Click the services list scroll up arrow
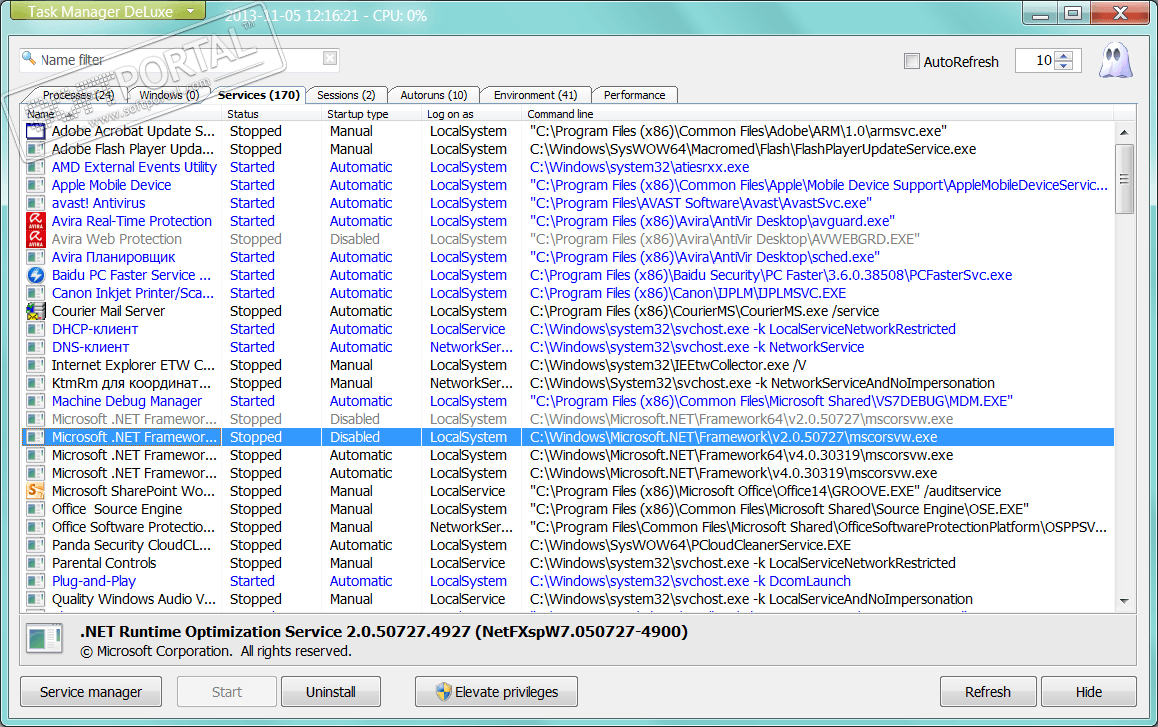The height and width of the screenshot is (727, 1158). 1123,132
